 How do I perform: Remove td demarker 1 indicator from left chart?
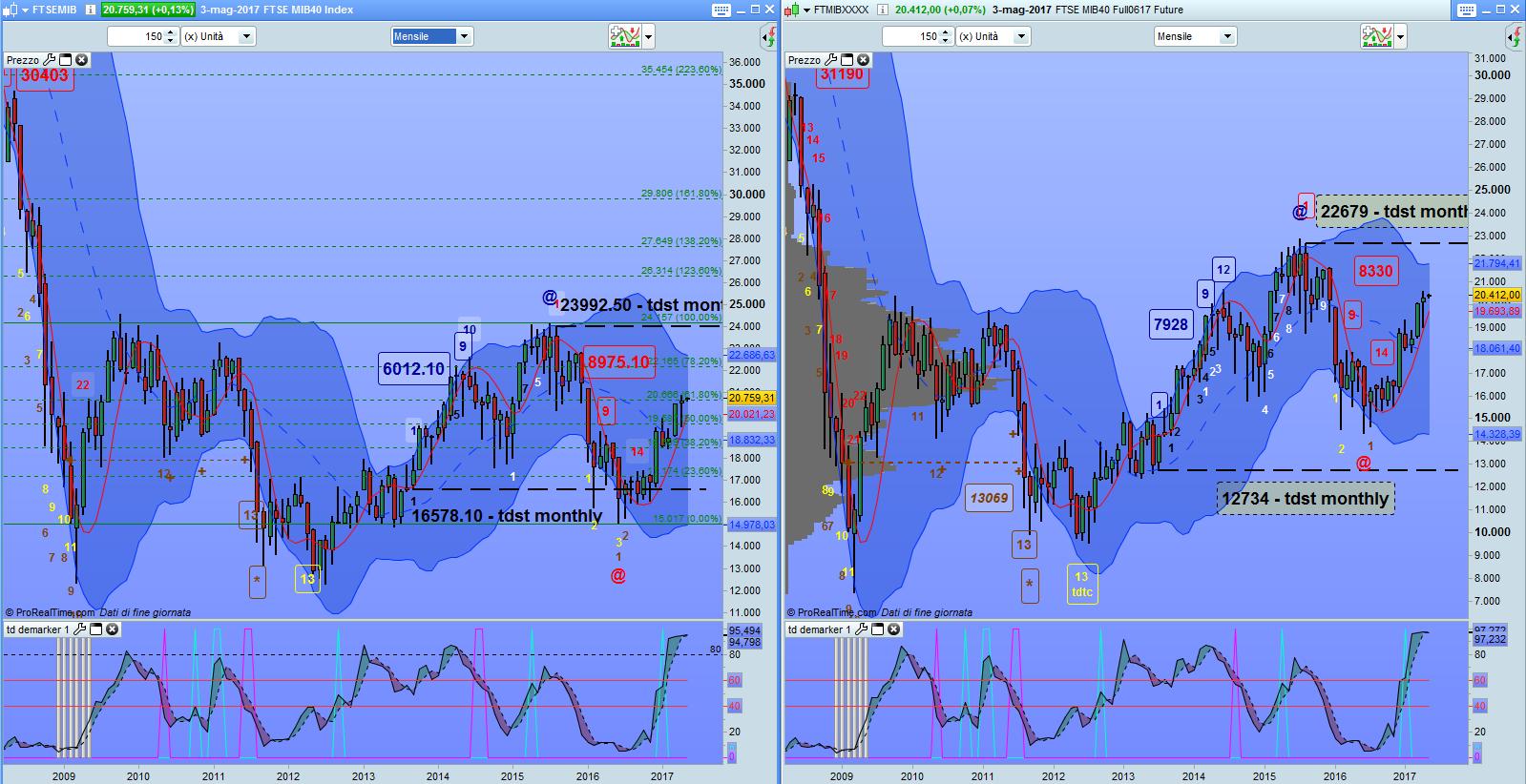(x=112, y=629)
